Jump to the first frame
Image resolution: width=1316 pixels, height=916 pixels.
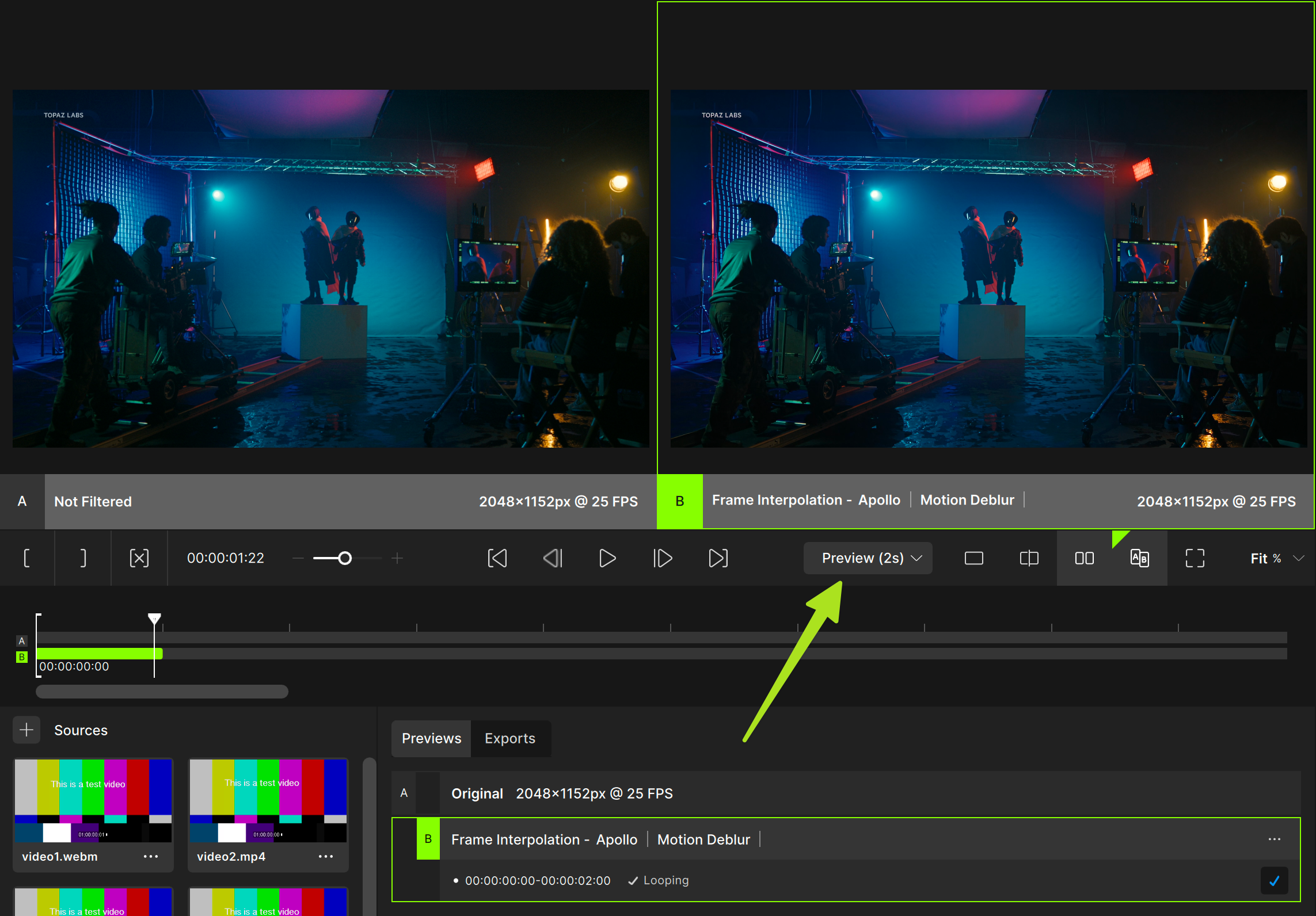click(x=497, y=558)
